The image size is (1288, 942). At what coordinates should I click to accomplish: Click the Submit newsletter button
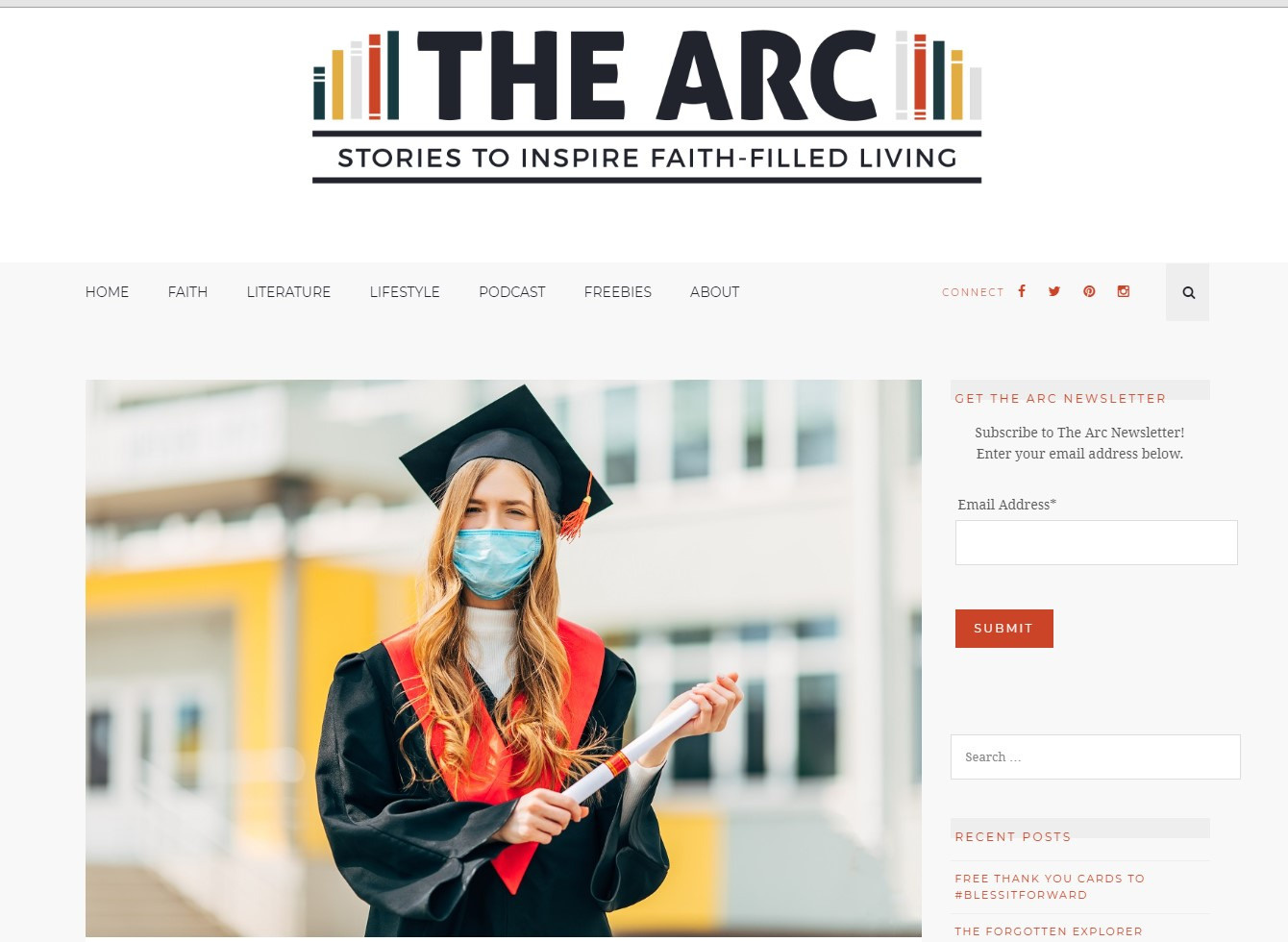[x=1004, y=629]
